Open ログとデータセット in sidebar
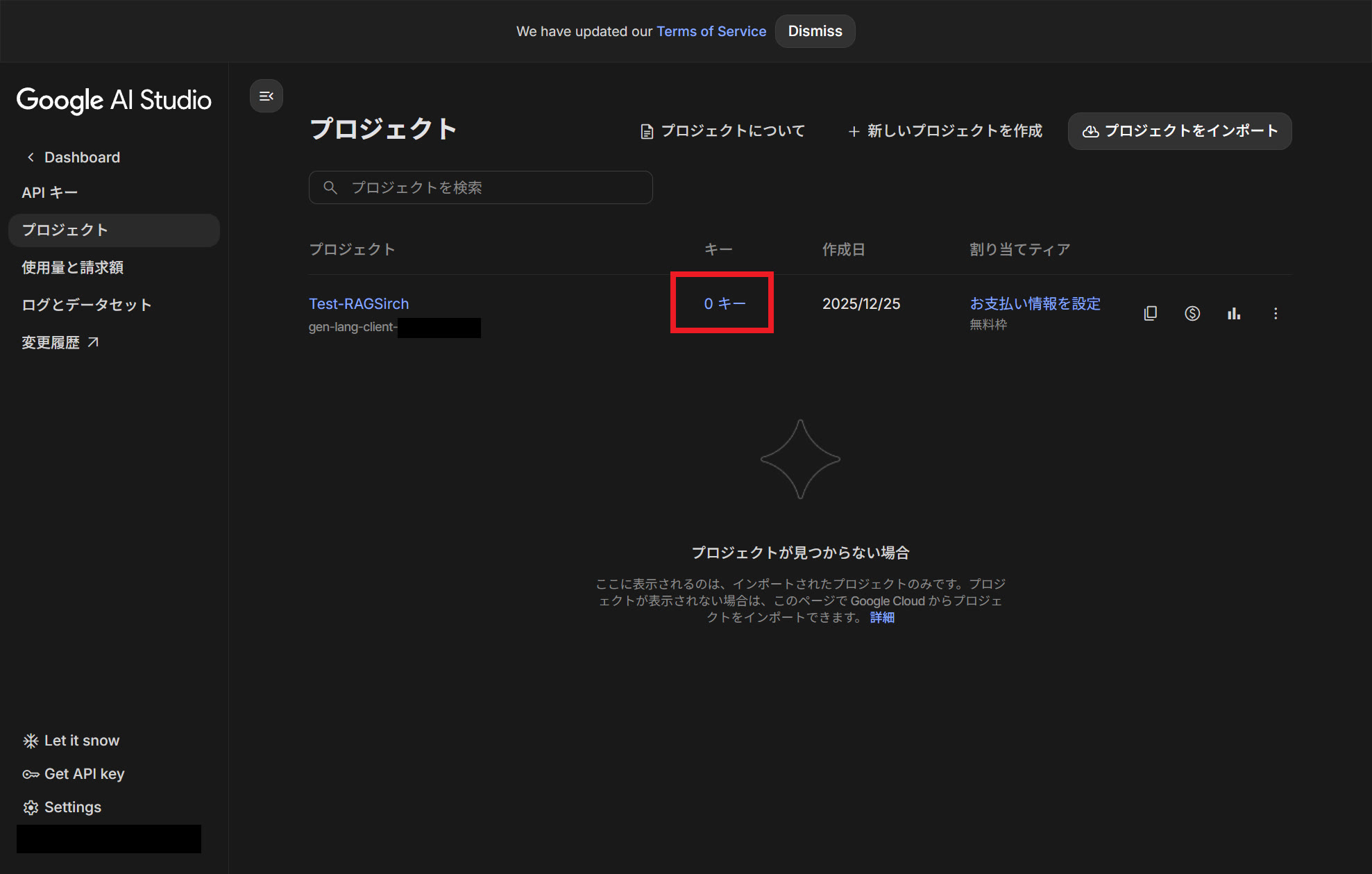The height and width of the screenshot is (874, 1372). tap(86, 305)
